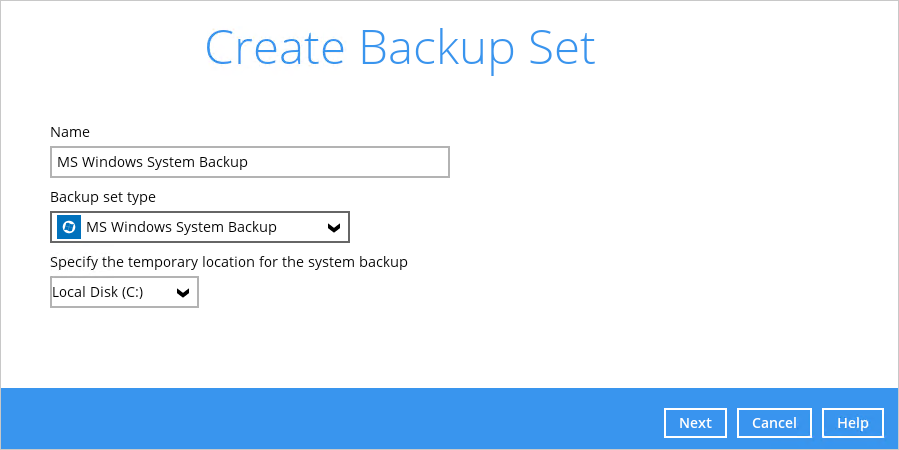Click the empty end of the Name field
Screen dimensions: 899x450
(380, 162)
